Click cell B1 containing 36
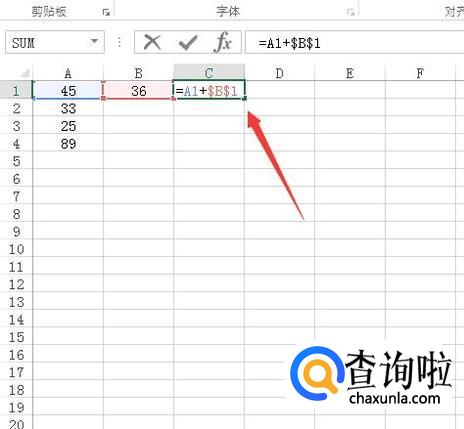Image resolution: width=464 pixels, height=429 pixels. (x=138, y=91)
